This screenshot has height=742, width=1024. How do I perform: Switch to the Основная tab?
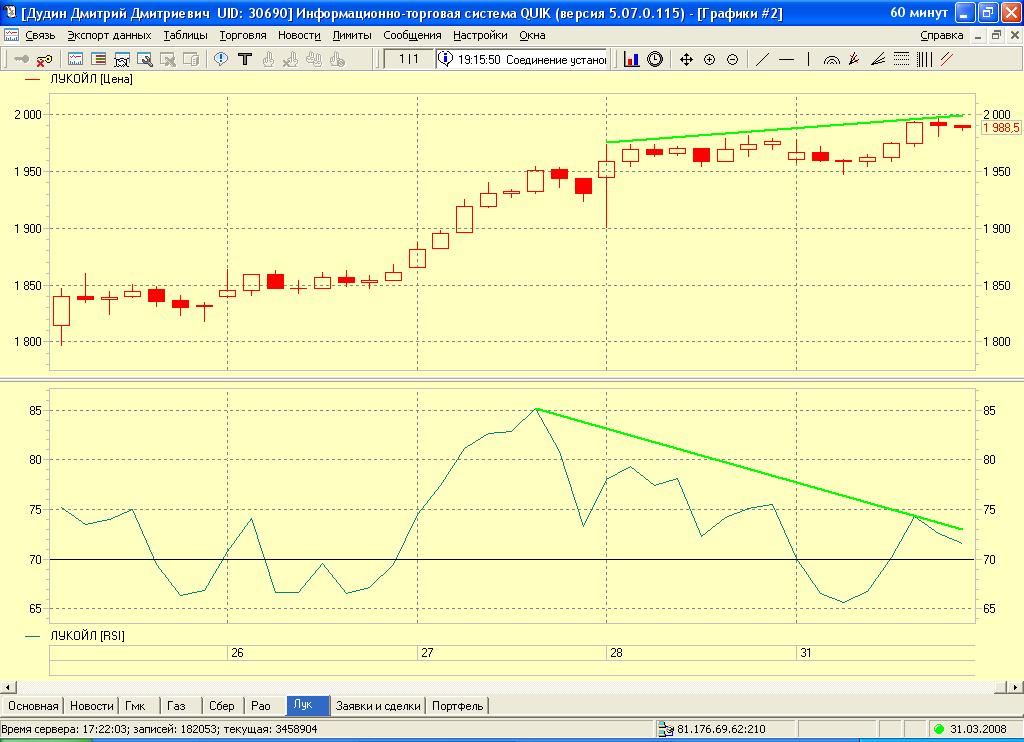coord(33,706)
